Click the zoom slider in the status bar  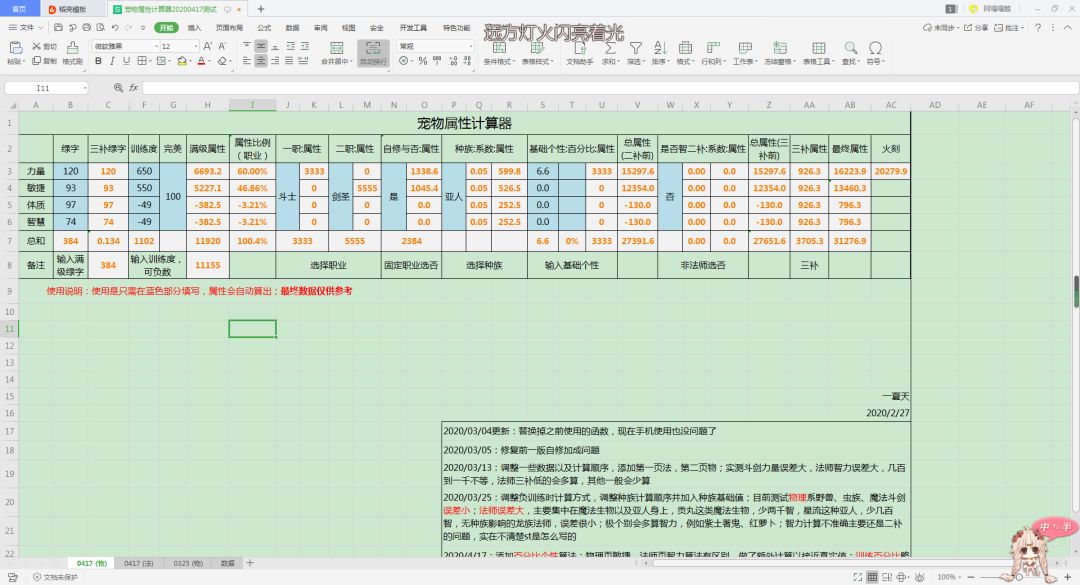coord(1019,577)
